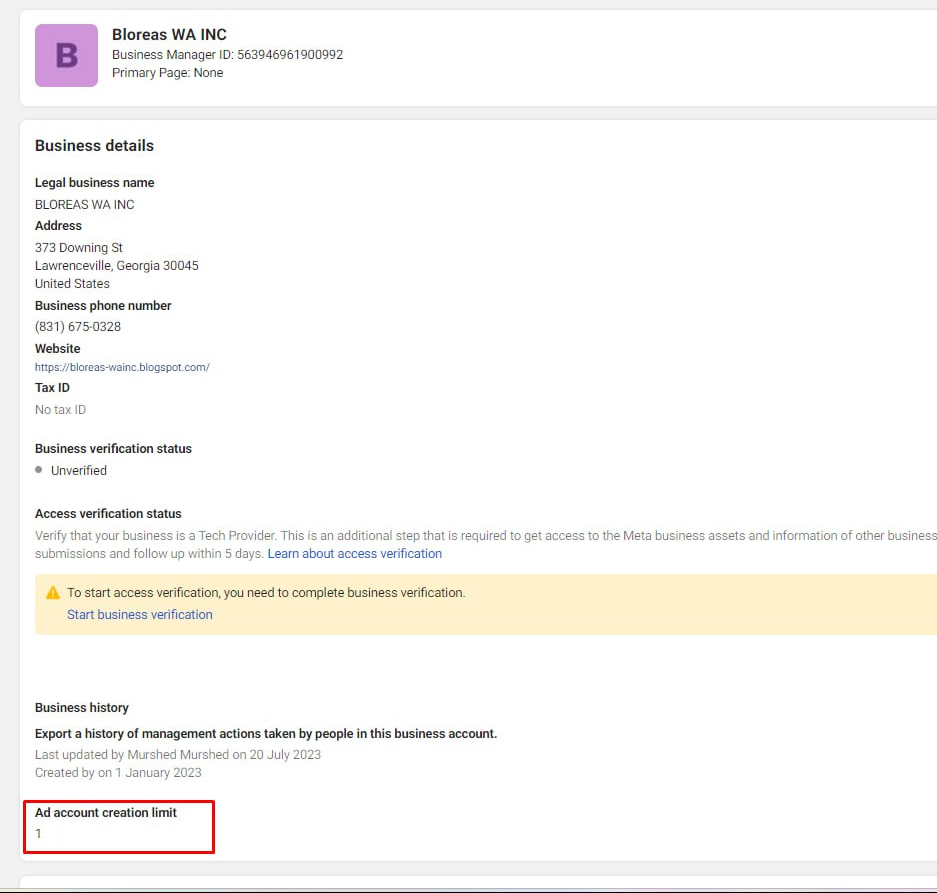Open the bloreas-wainc.blogspot.com website link
The height and width of the screenshot is (893, 937).
(122, 367)
